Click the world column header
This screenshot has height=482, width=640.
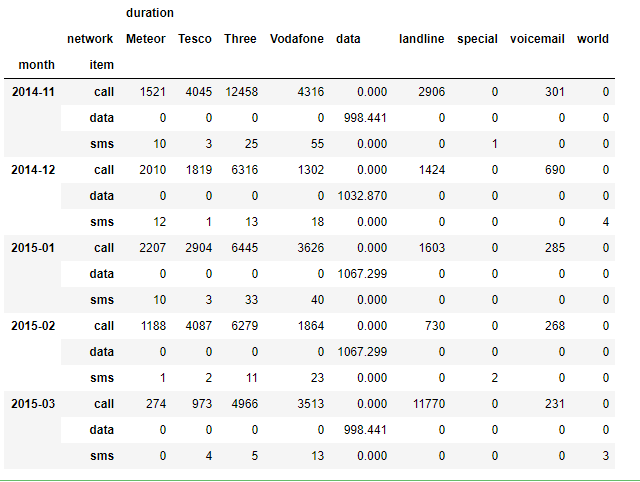593,39
